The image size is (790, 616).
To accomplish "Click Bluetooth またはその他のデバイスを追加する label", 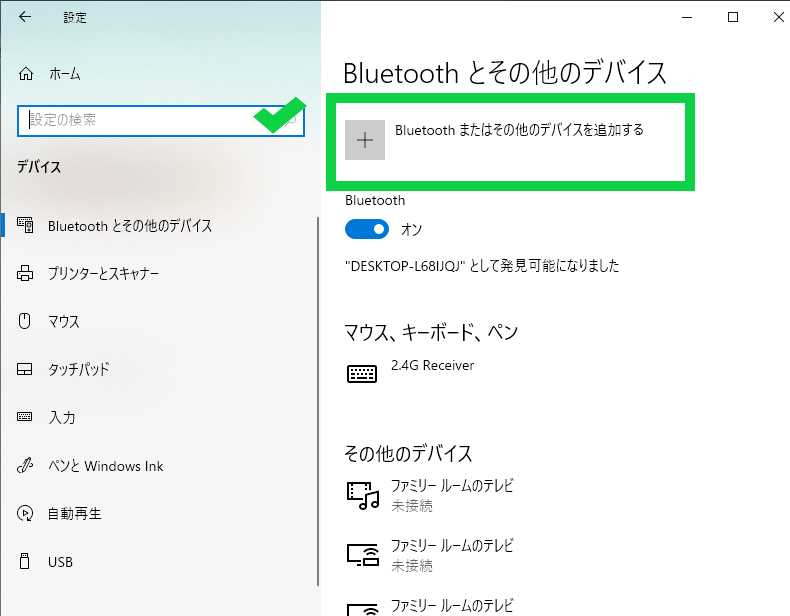I will 519,130.
